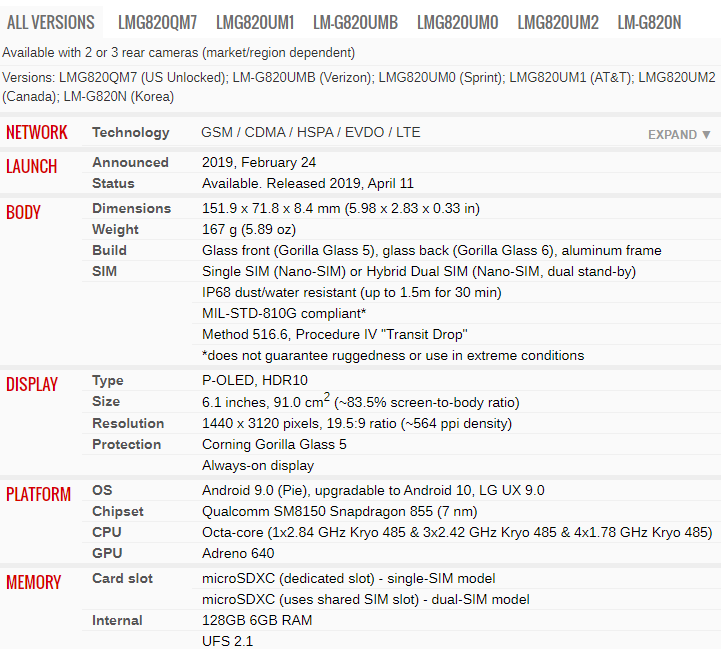Open the Announced spec label
Image resolution: width=721 pixels, height=649 pixels.
coord(130,162)
